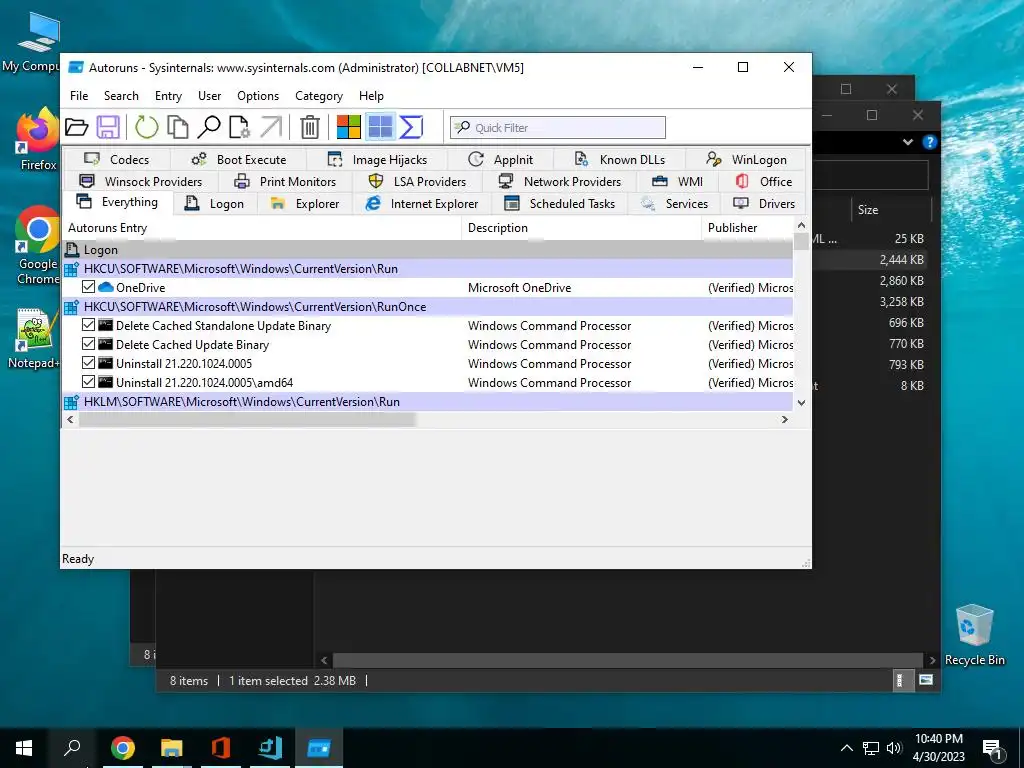Click the Logon group header row
The width and height of the screenshot is (1024, 768).
coord(428,249)
